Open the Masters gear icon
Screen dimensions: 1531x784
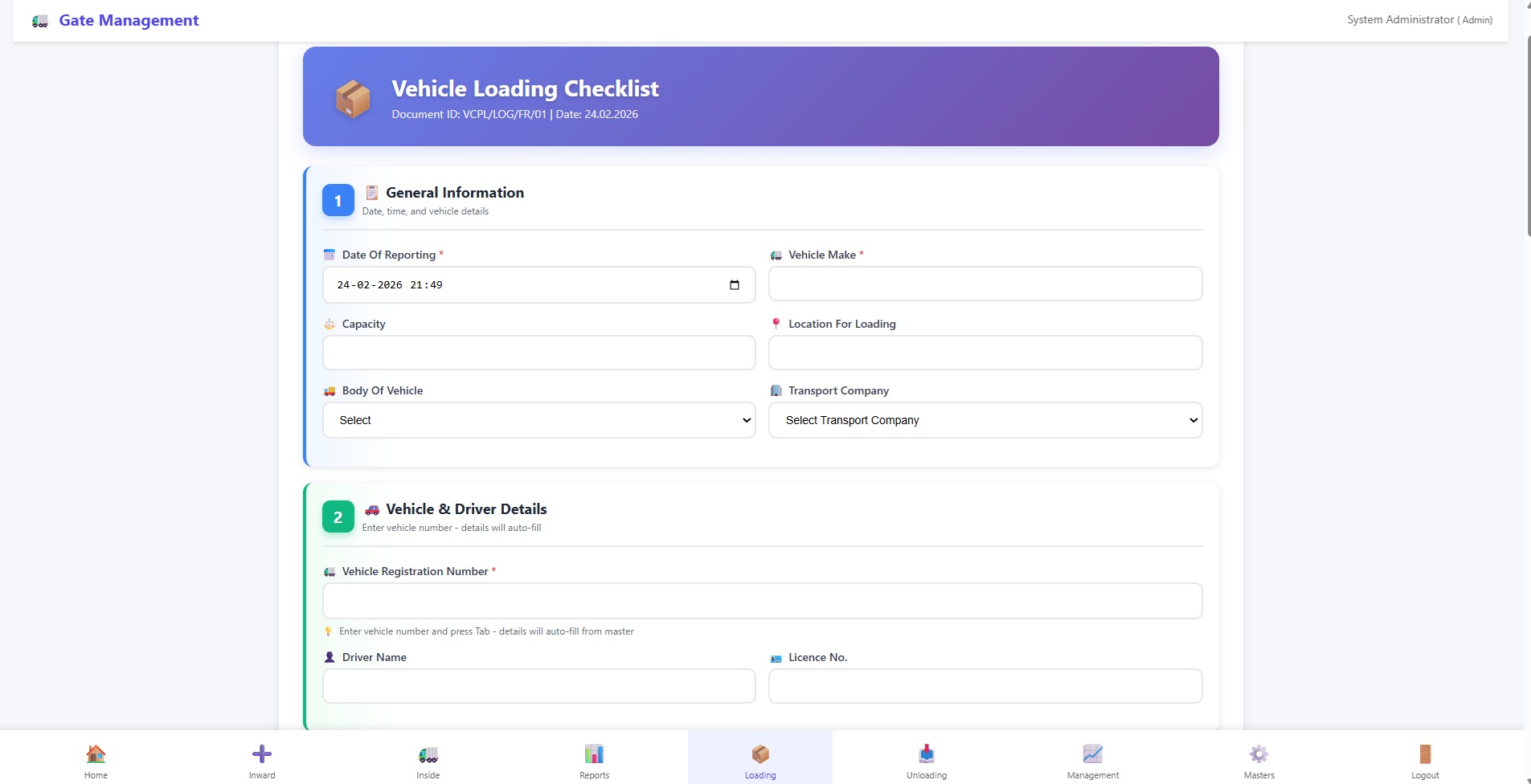[1259, 754]
